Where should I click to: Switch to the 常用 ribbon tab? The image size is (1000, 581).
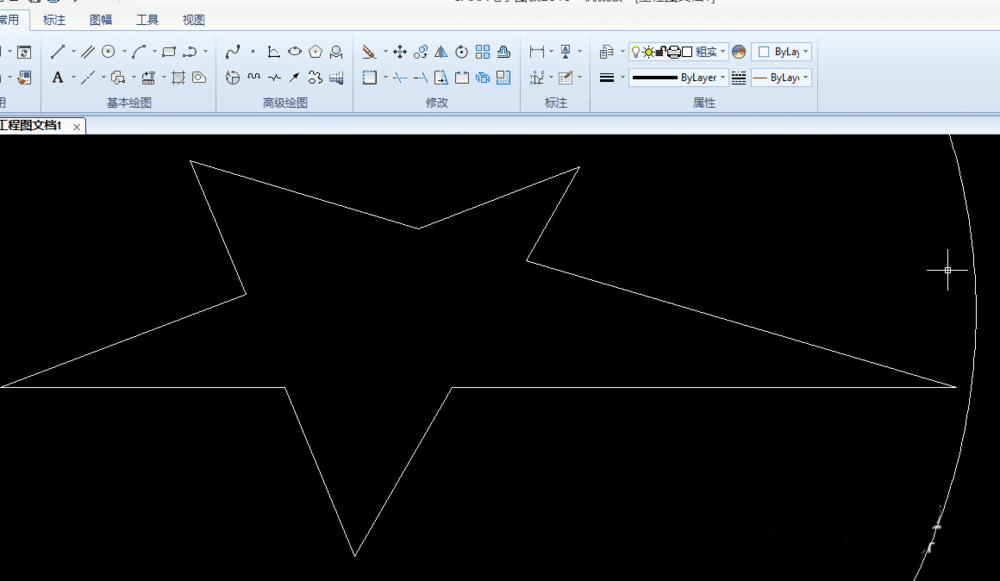10,20
